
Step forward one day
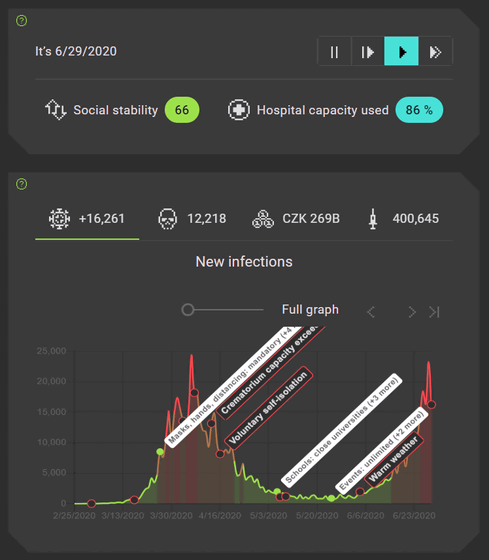[368, 51]
